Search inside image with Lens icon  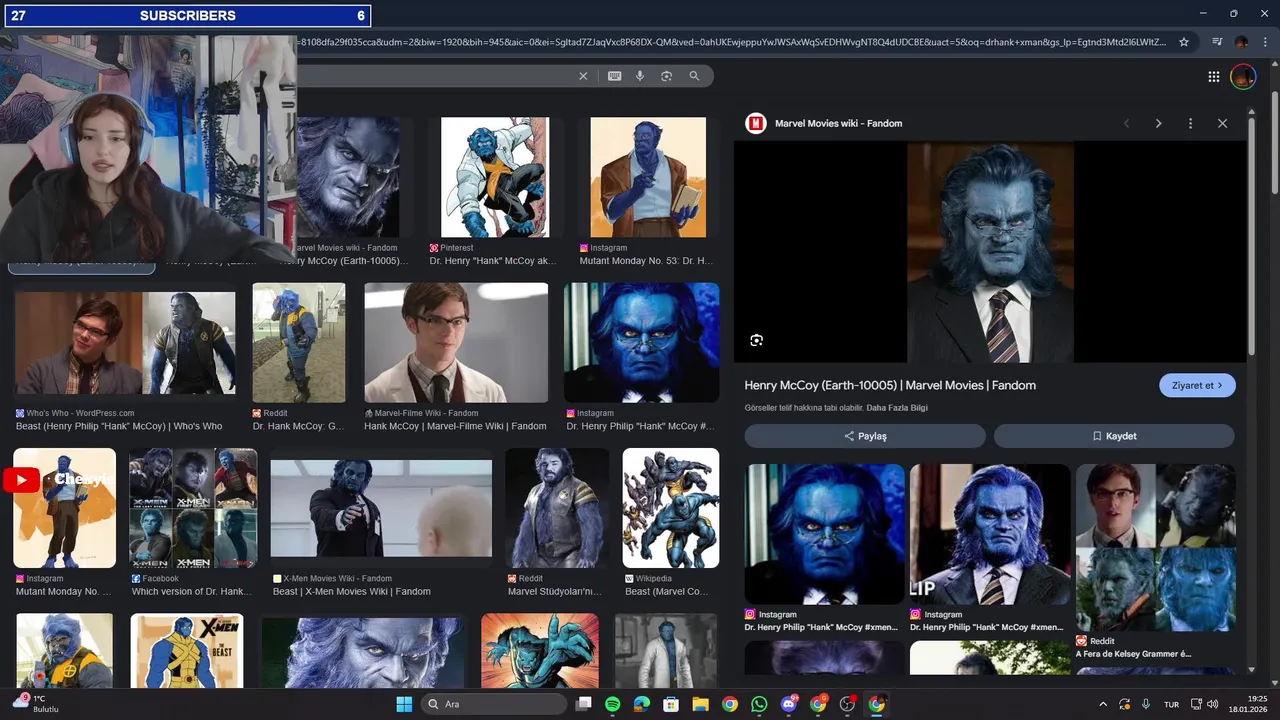(757, 340)
